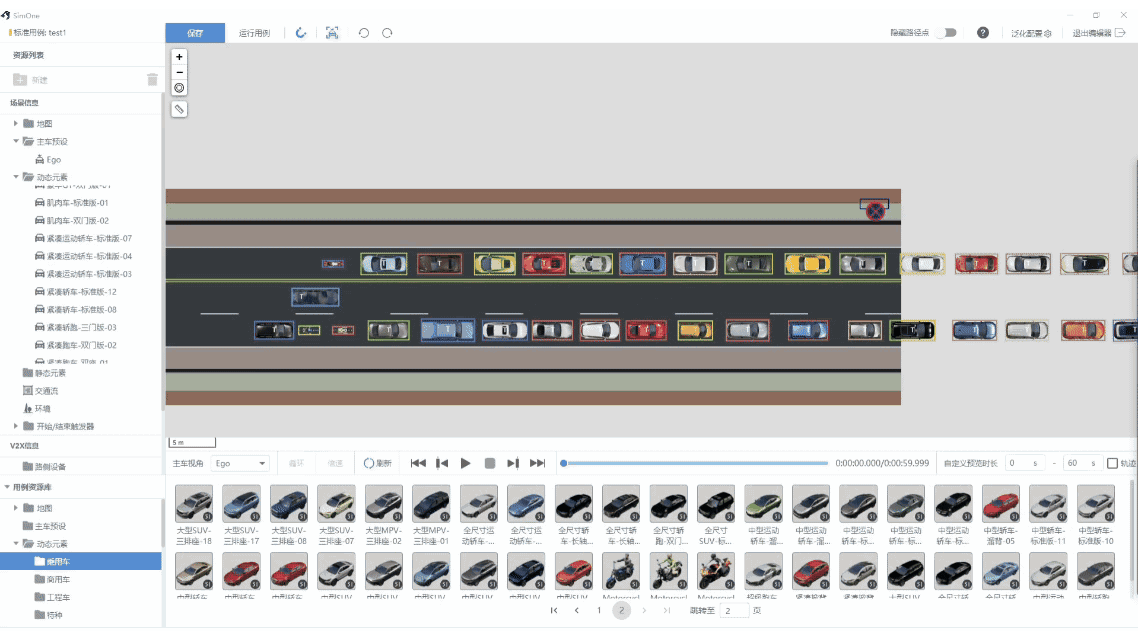
Task: Open the 静态元素 folder in scene info
Action: (x=44, y=373)
